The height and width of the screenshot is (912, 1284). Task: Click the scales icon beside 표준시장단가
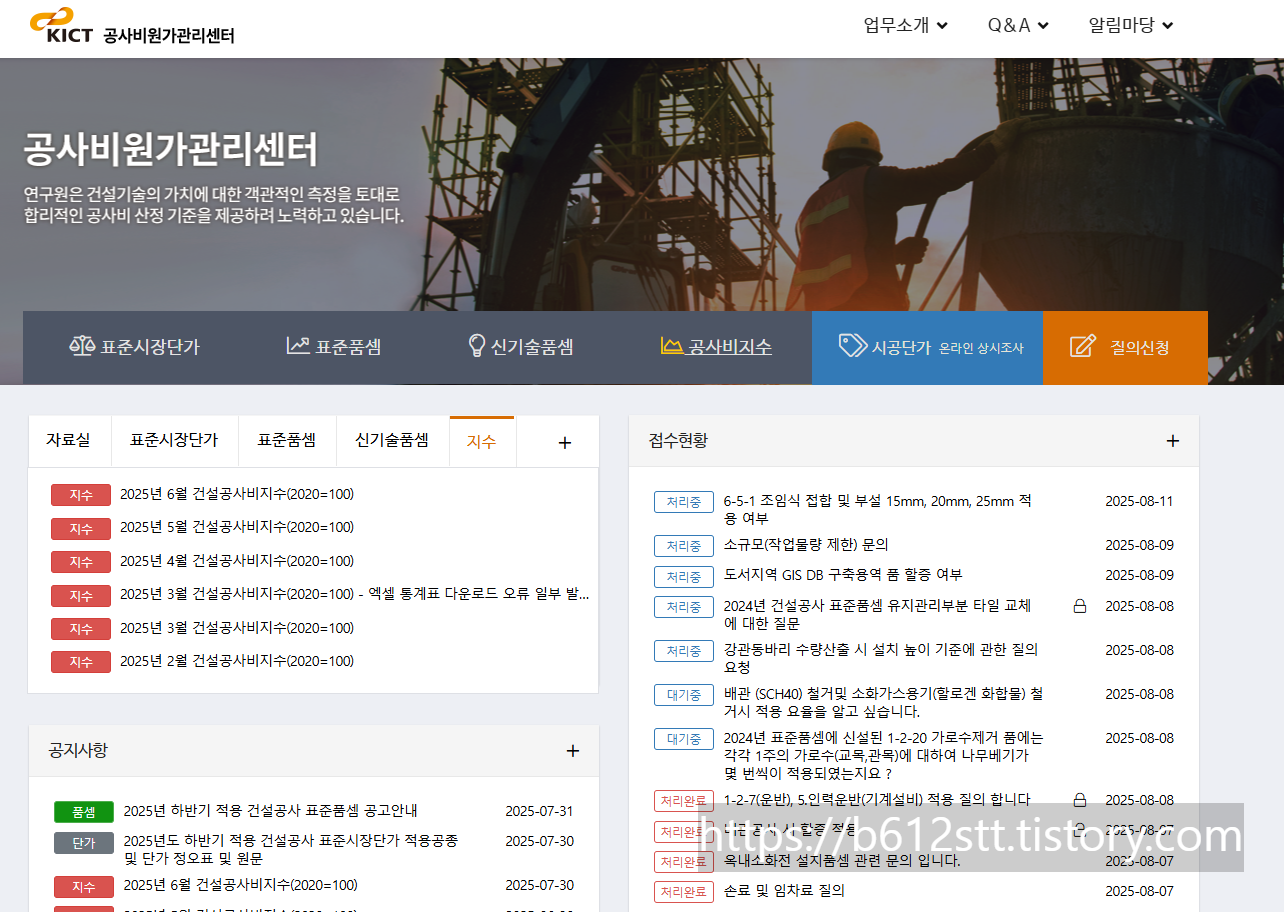click(x=82, y=346)
